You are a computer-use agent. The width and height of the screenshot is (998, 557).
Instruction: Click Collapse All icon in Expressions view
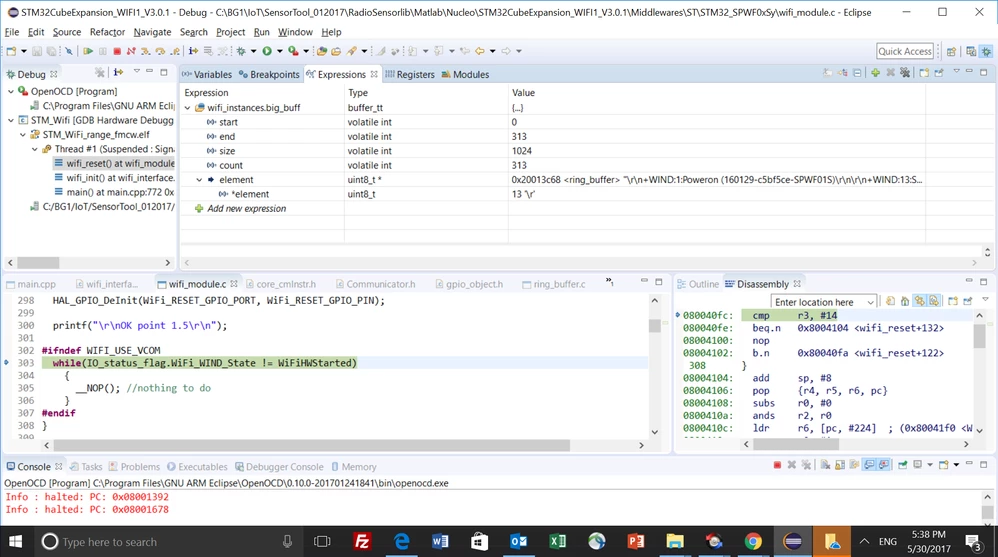point(857,73)
